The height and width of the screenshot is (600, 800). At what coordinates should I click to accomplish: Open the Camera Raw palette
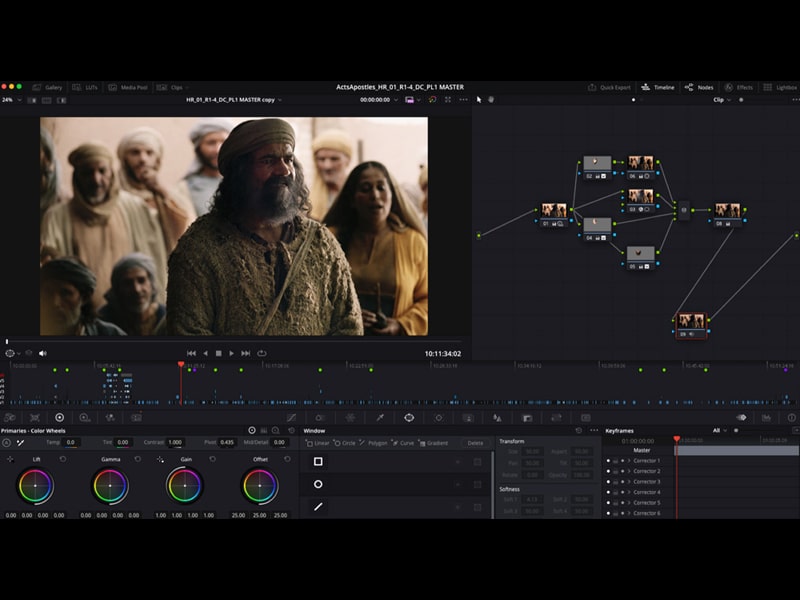[x=10, y=417]
